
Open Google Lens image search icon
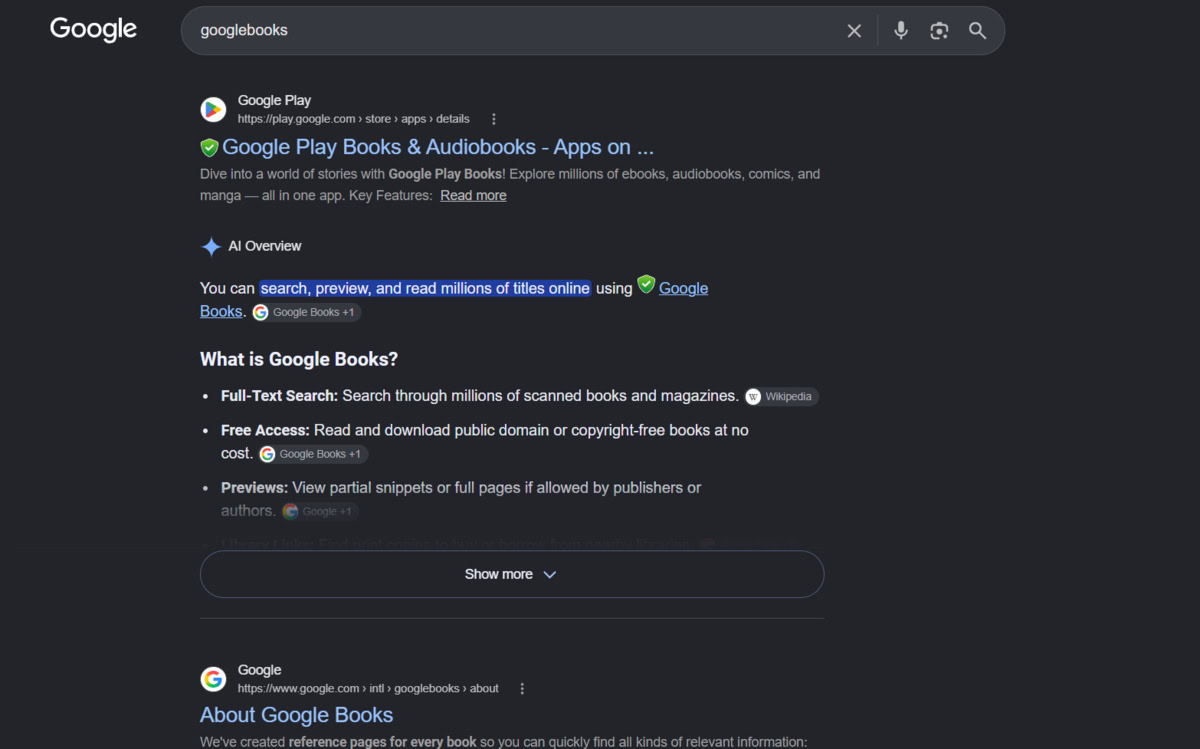pos(939,31)
